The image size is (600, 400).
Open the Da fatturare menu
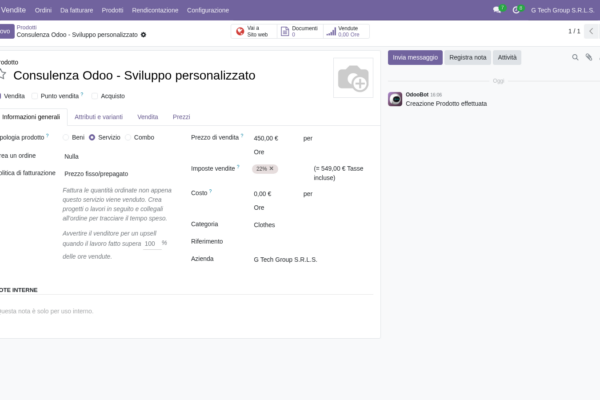(x=77, y=10)
